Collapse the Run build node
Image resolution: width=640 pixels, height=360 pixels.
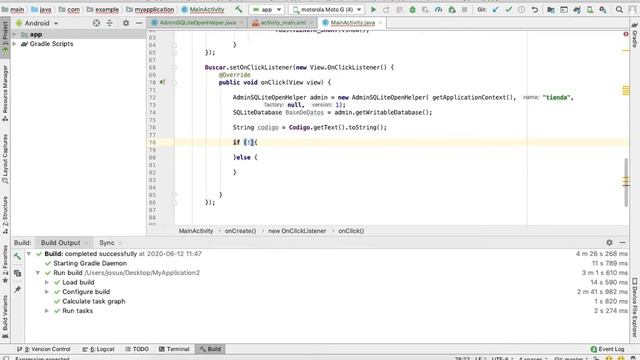click(38, 273)
